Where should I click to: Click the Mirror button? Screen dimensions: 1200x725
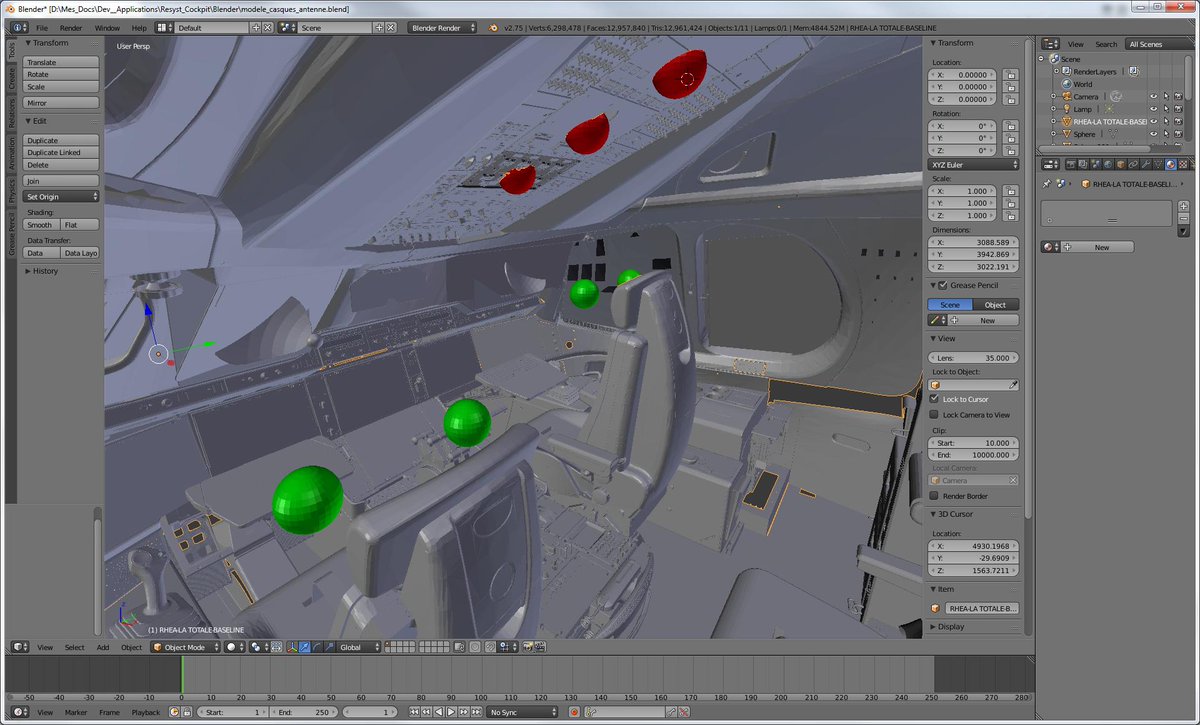coord(61,103)
